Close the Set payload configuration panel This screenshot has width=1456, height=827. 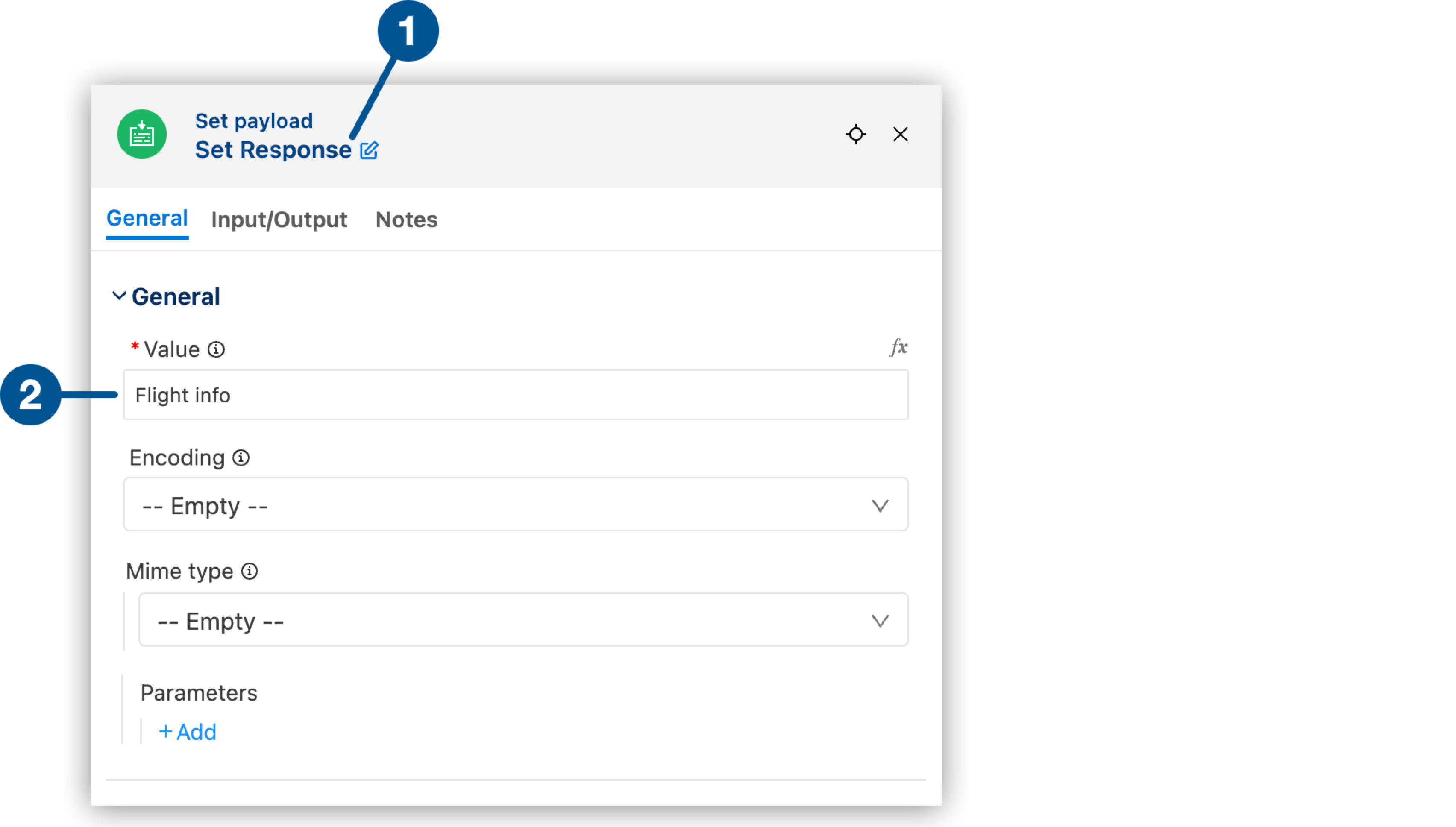tap(901, 134)
